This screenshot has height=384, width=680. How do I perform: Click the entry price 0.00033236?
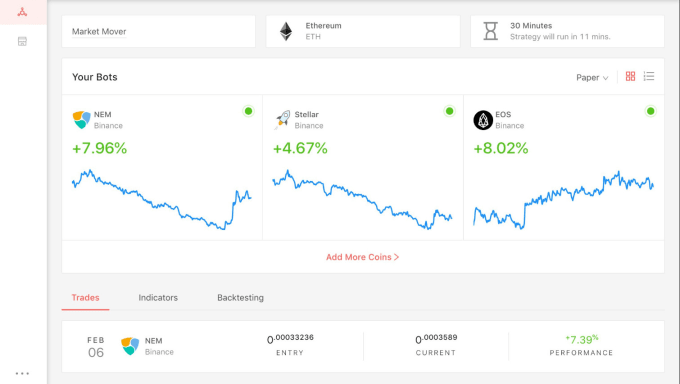(x=290, y=339)
